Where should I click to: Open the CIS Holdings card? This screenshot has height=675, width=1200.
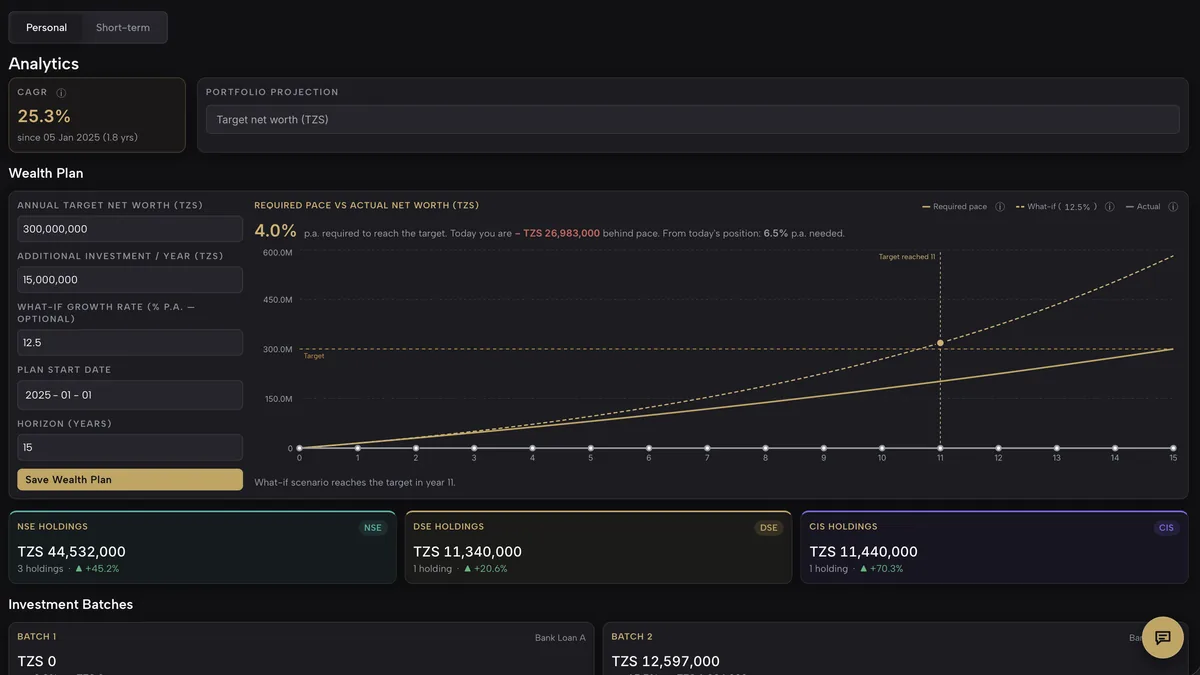pos(994,547)
